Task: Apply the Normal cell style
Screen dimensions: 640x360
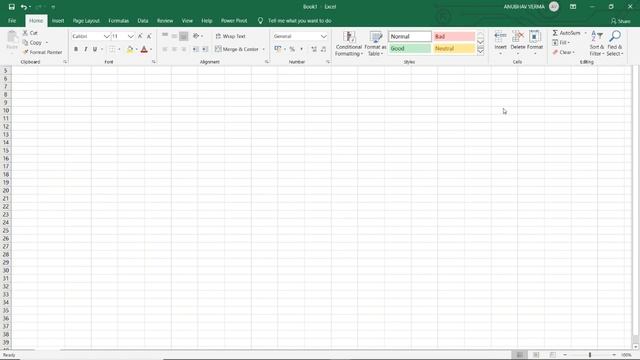Action: click(410, 36)
